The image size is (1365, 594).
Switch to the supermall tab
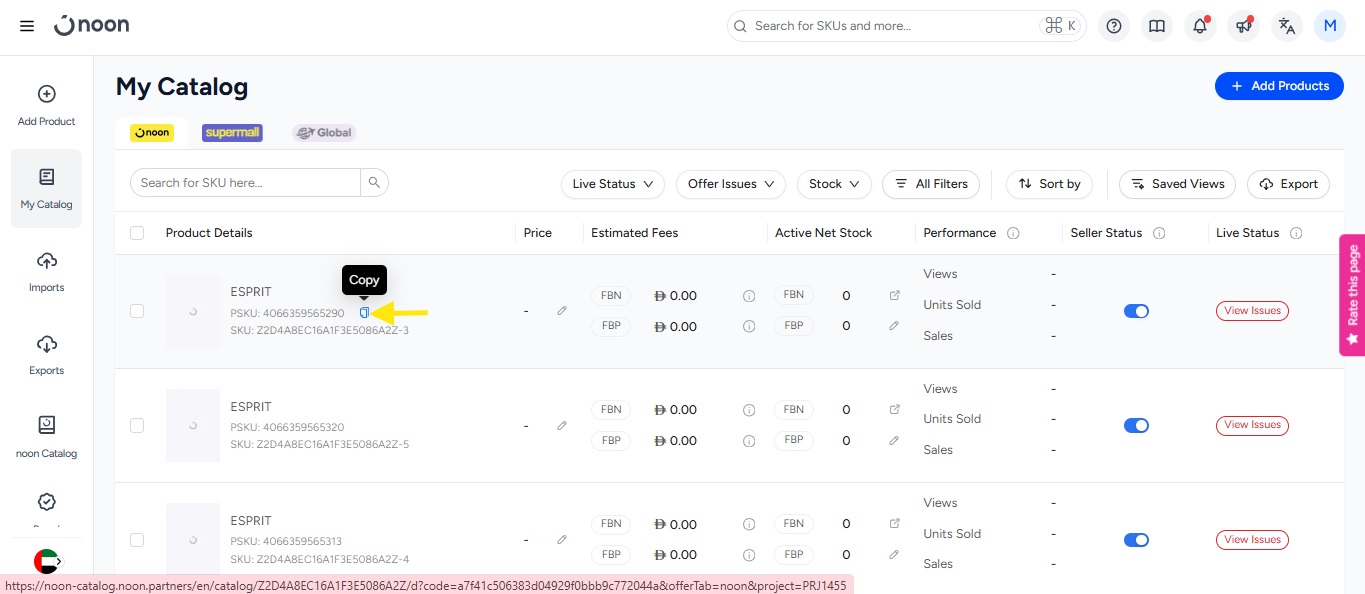[x=232, y=132]
